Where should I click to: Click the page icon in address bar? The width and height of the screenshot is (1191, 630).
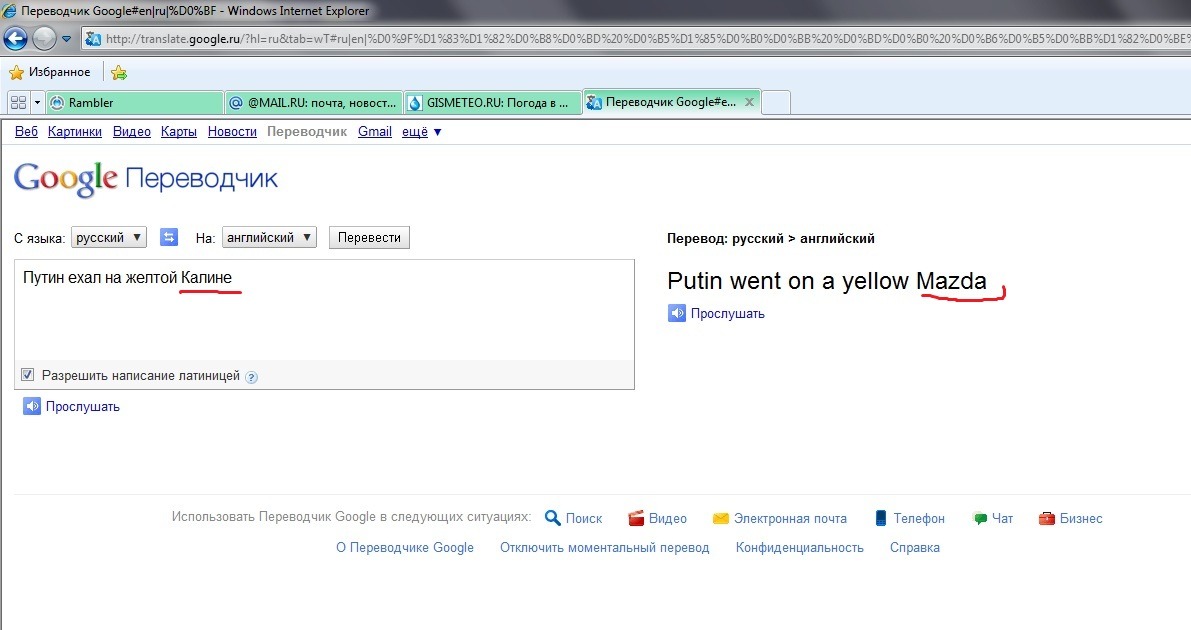(x=93, y=39)
